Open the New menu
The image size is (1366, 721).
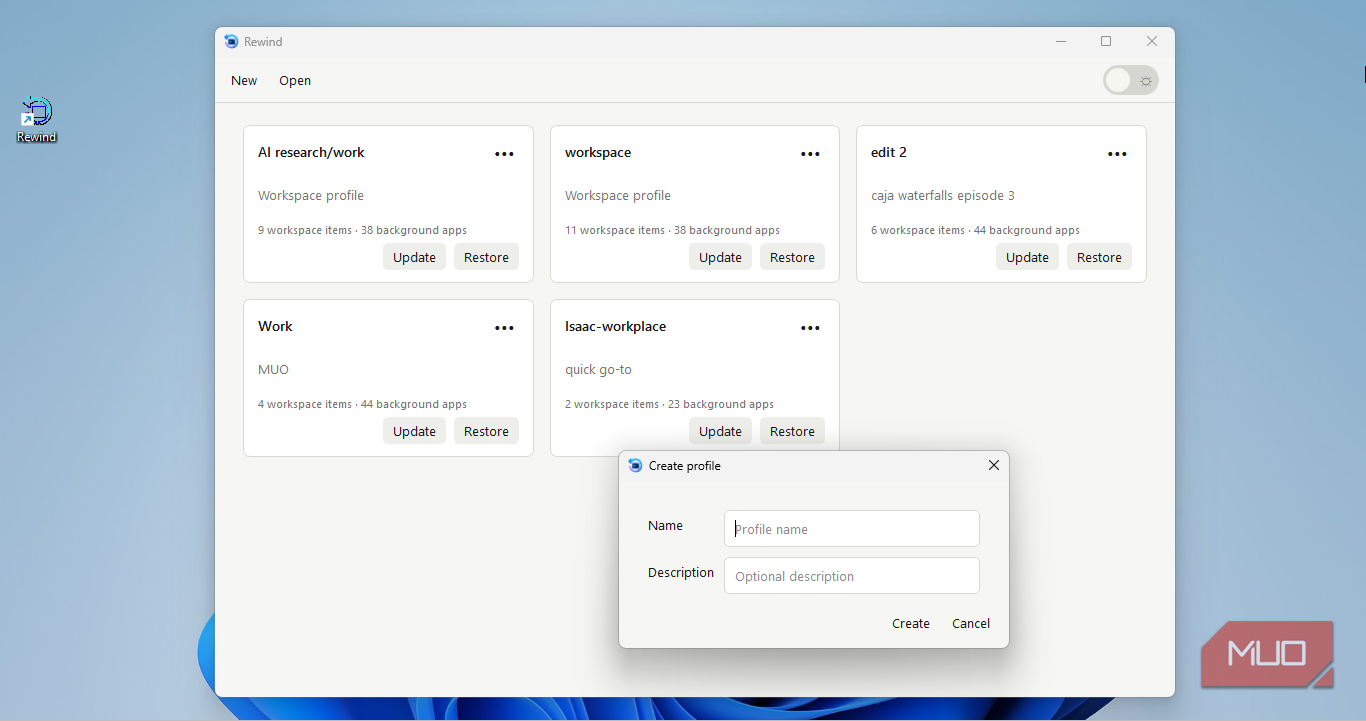click(x=244, y=81)
